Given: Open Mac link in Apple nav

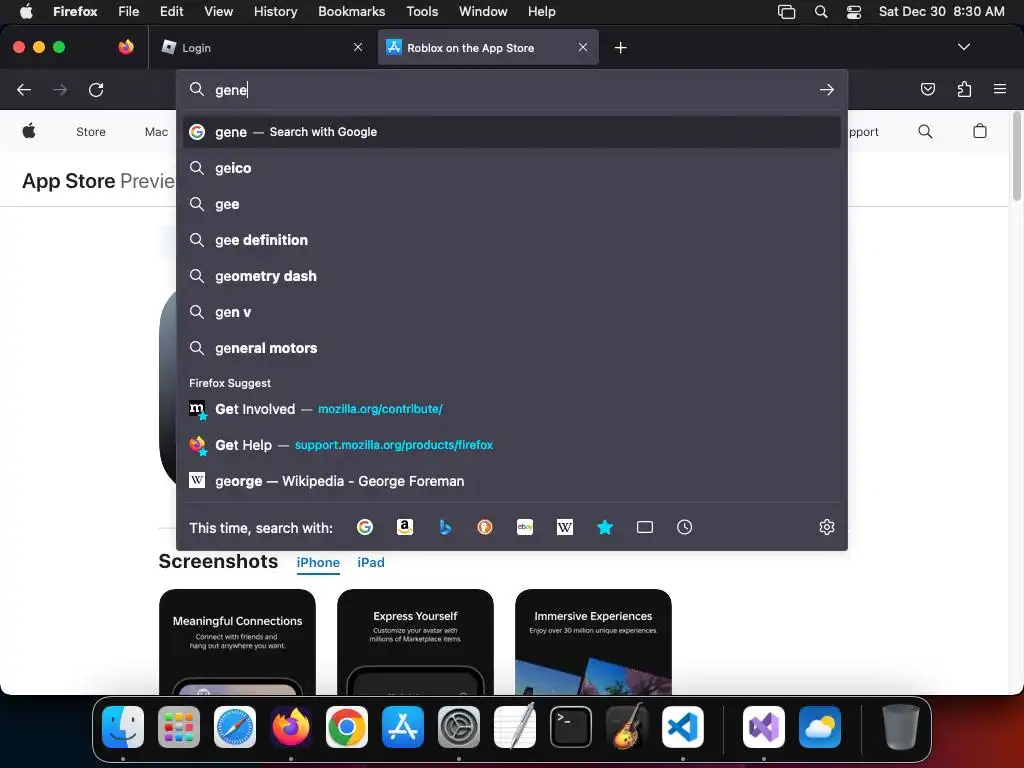Looking at the screenshot, I should (156, 132).
